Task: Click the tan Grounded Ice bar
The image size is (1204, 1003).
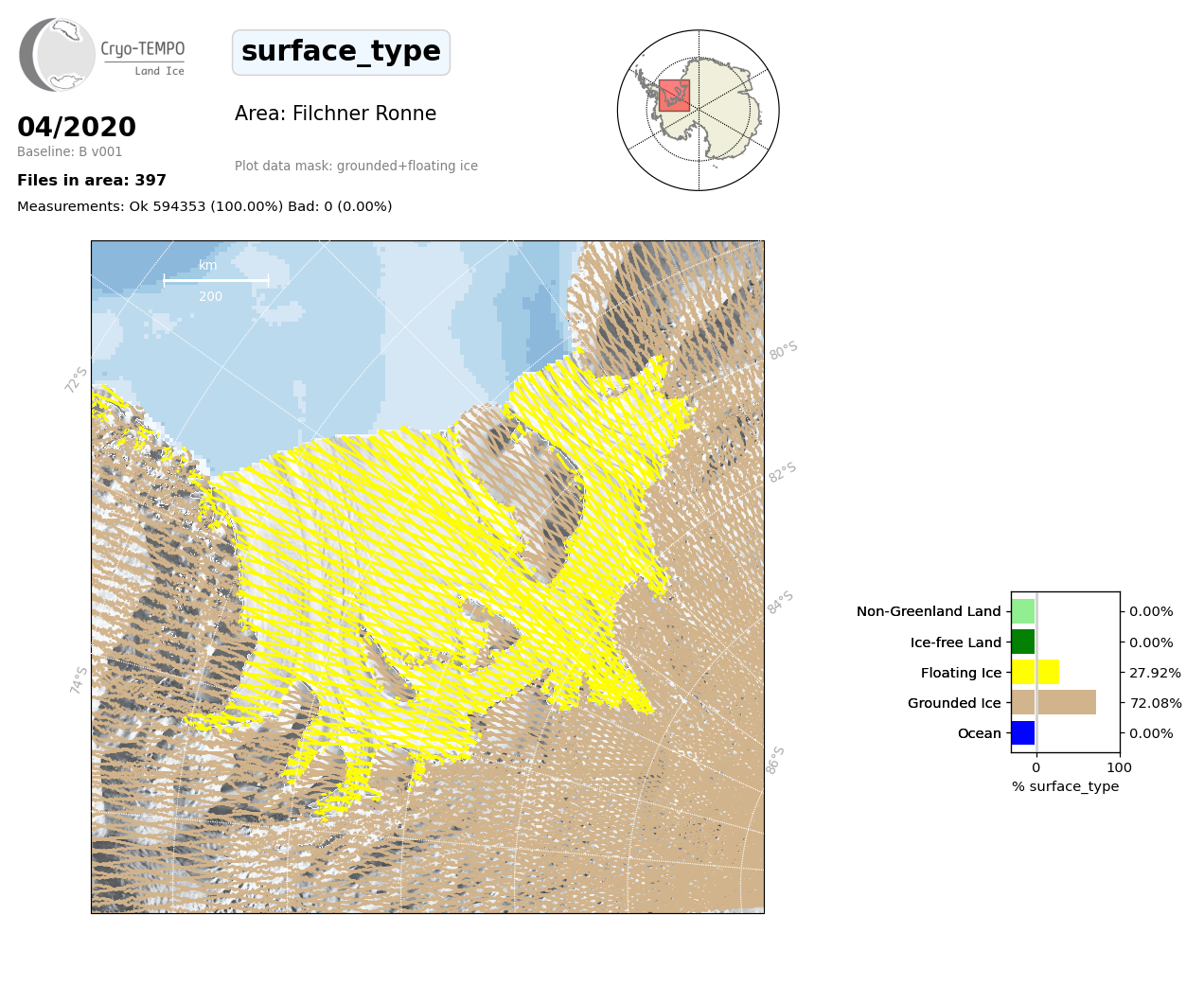Action: [x=1053, y=702]
